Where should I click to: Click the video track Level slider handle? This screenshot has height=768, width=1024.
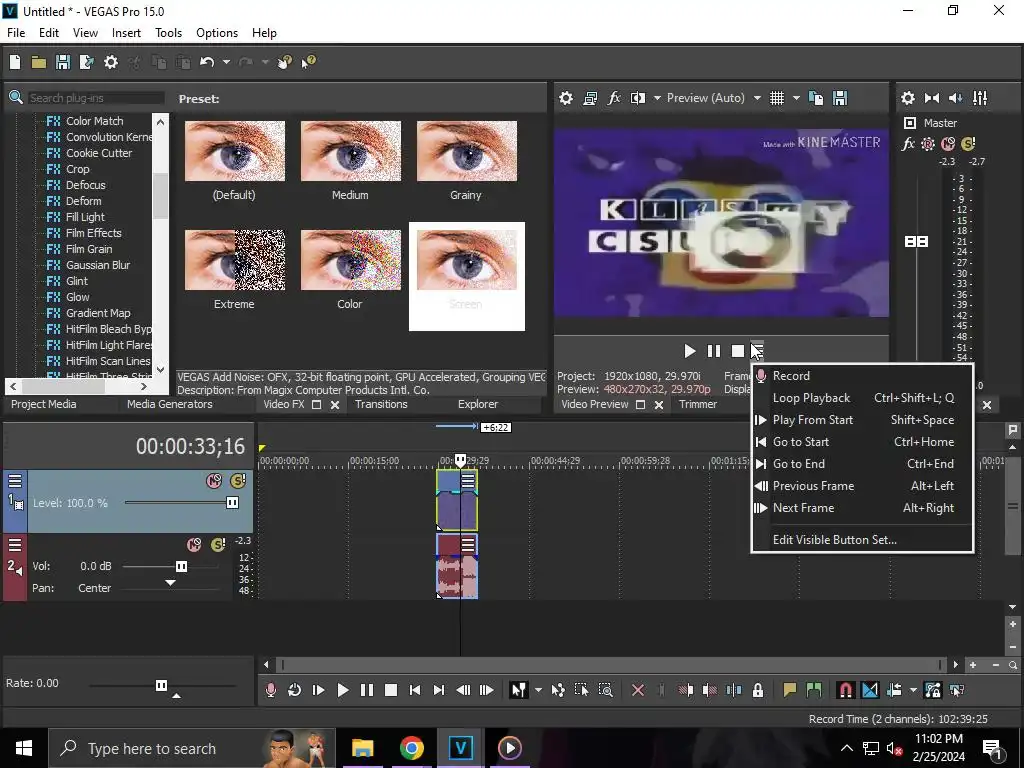232,502
